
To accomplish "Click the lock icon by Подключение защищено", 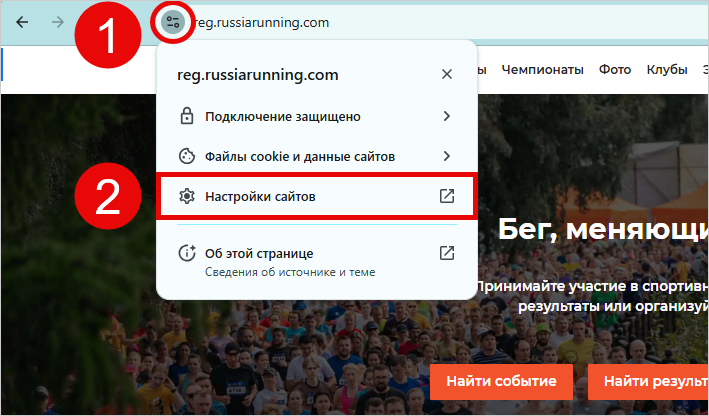I will tap(187, 116).
